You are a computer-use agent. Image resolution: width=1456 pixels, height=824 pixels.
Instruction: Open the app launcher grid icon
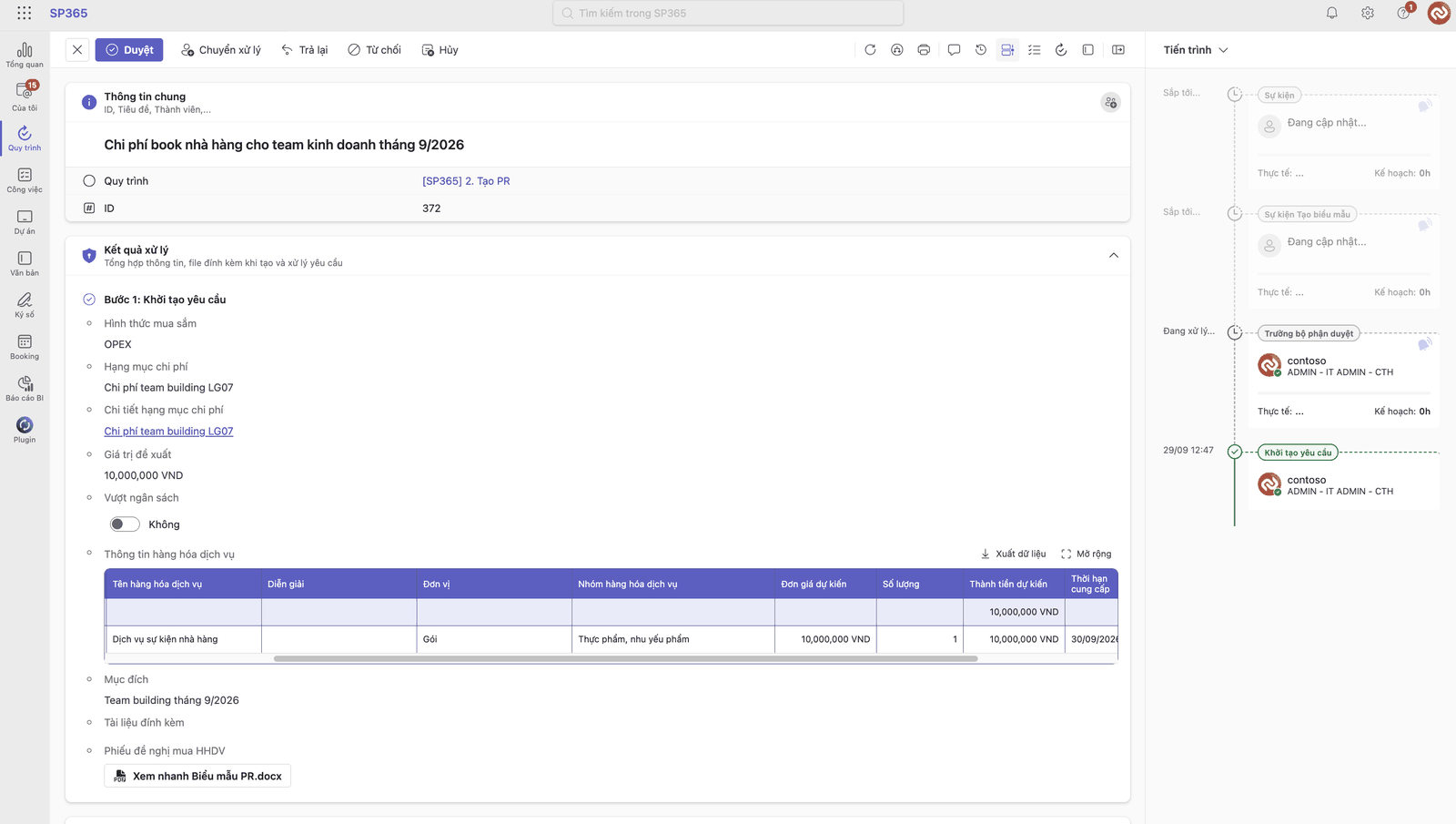(25, 13)
